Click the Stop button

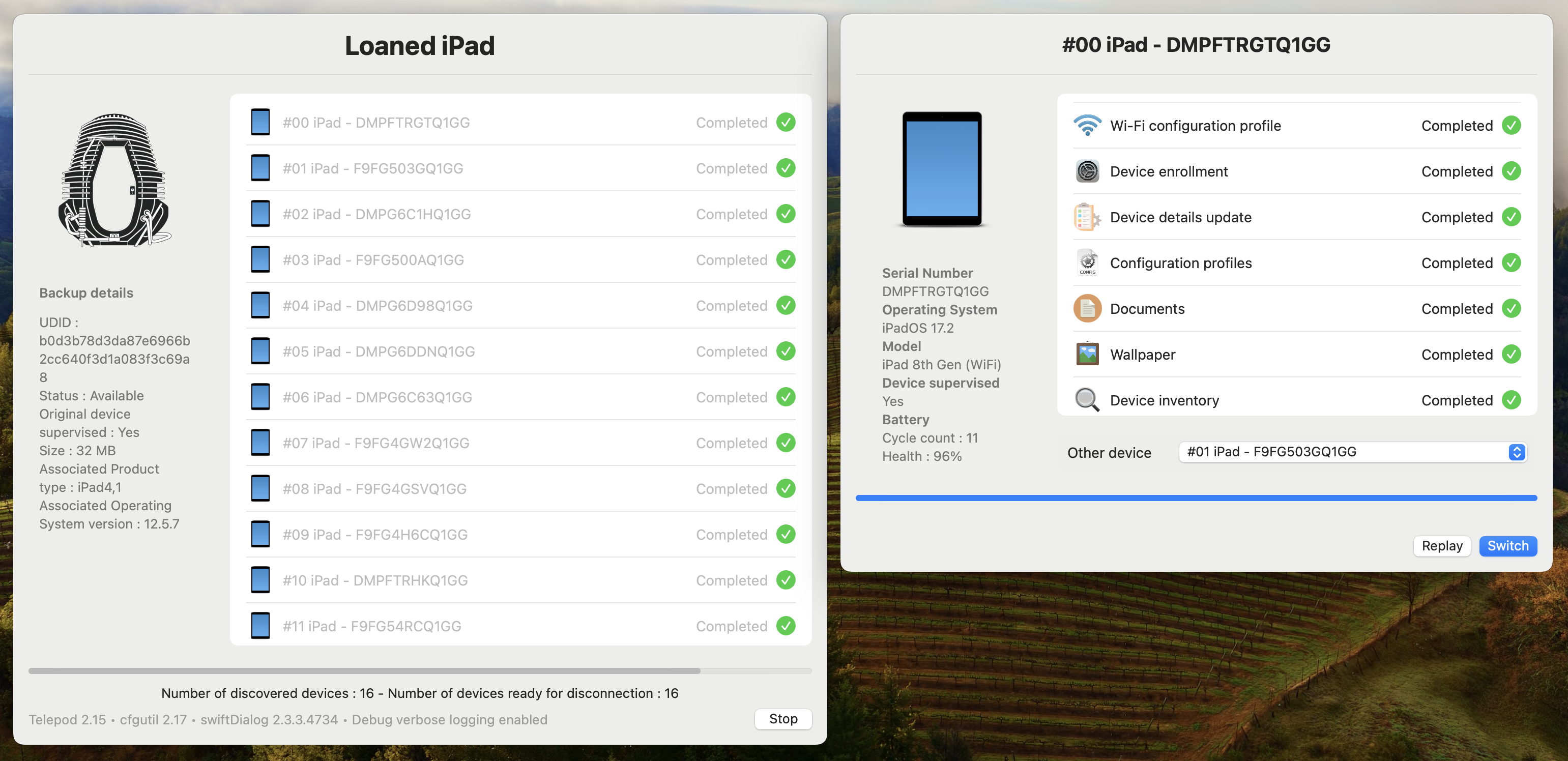[783, 718]
